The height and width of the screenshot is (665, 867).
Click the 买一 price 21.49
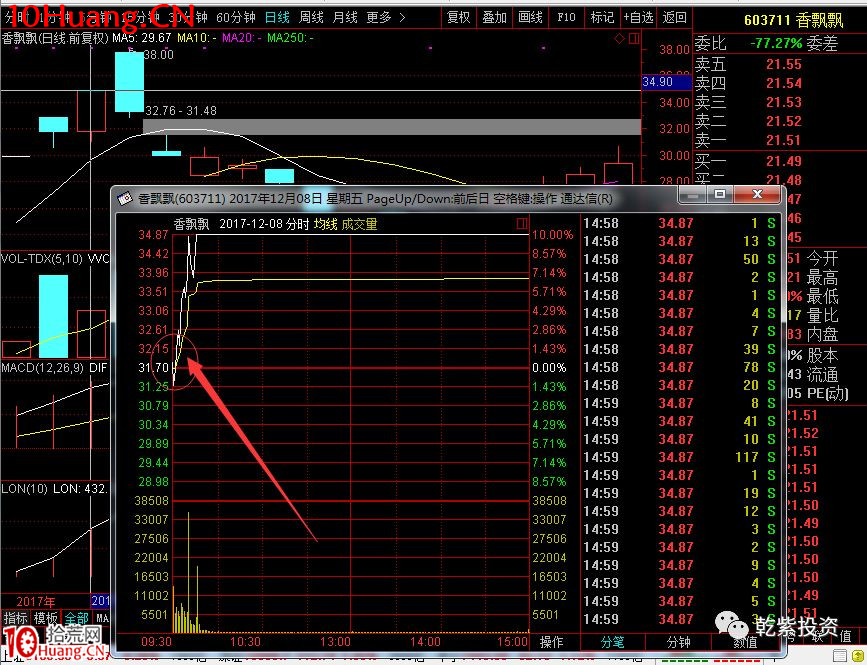pyautogui.click(x=784, y=161)
